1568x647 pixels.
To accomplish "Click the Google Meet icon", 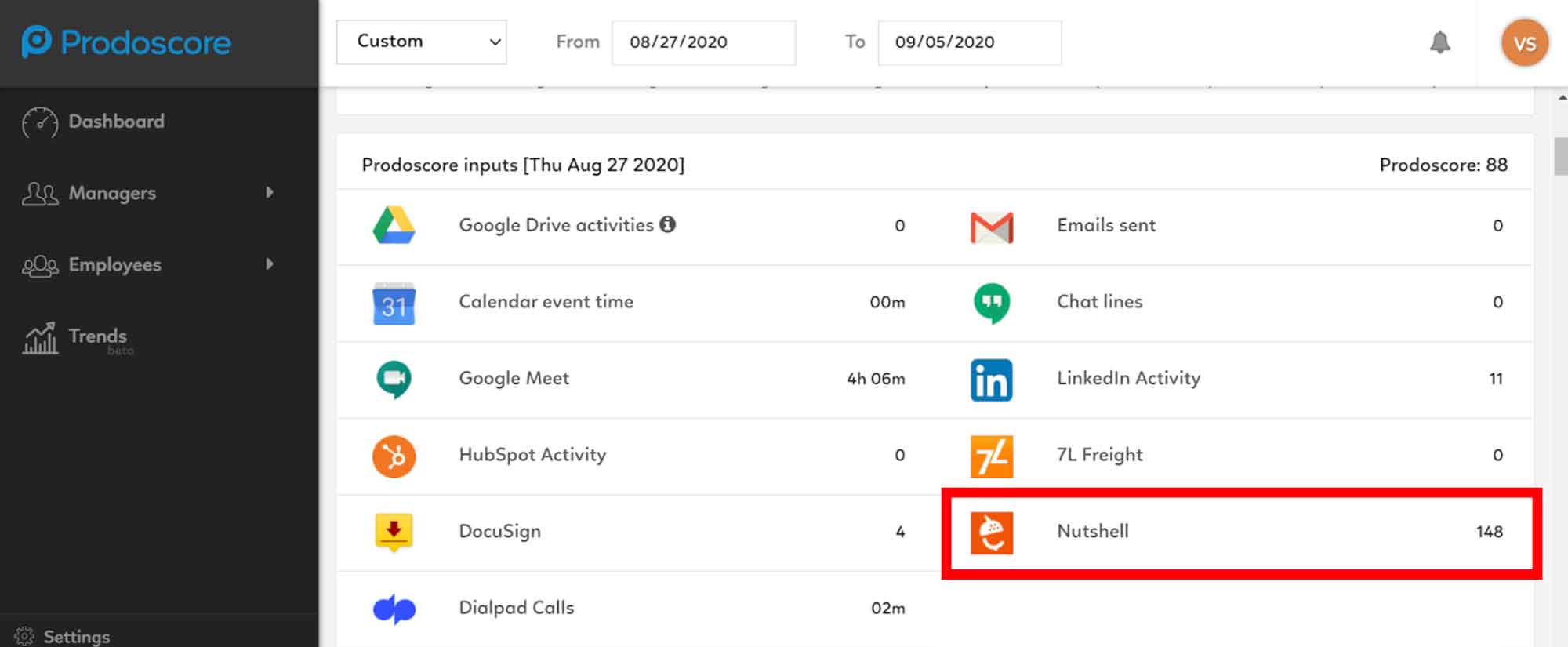I will [394, 380].
